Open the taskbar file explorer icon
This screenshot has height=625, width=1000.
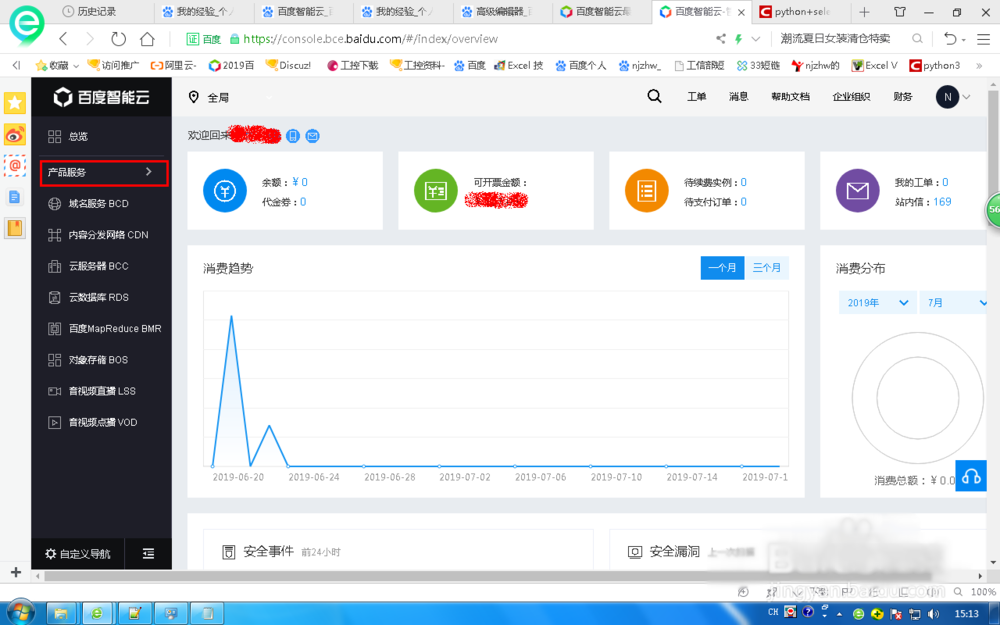[x=61, y=614]
